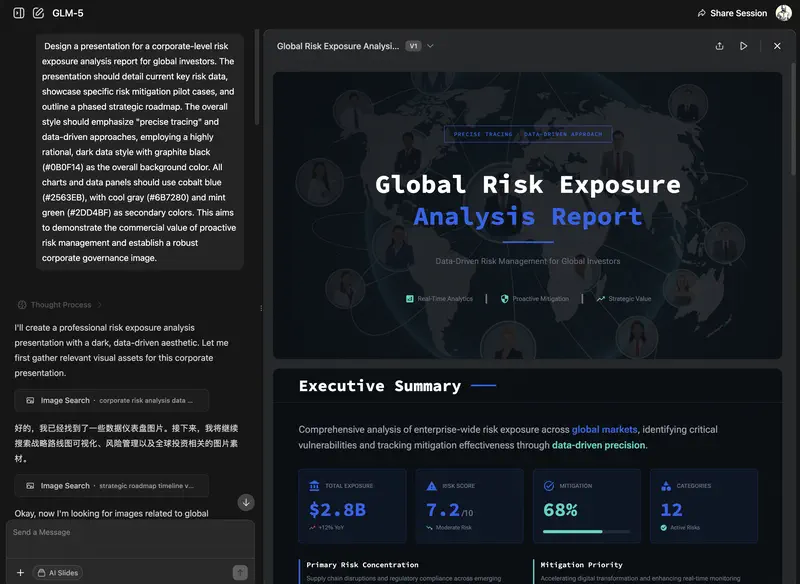Close the presentation preview panel

click(x=777, y=46)
